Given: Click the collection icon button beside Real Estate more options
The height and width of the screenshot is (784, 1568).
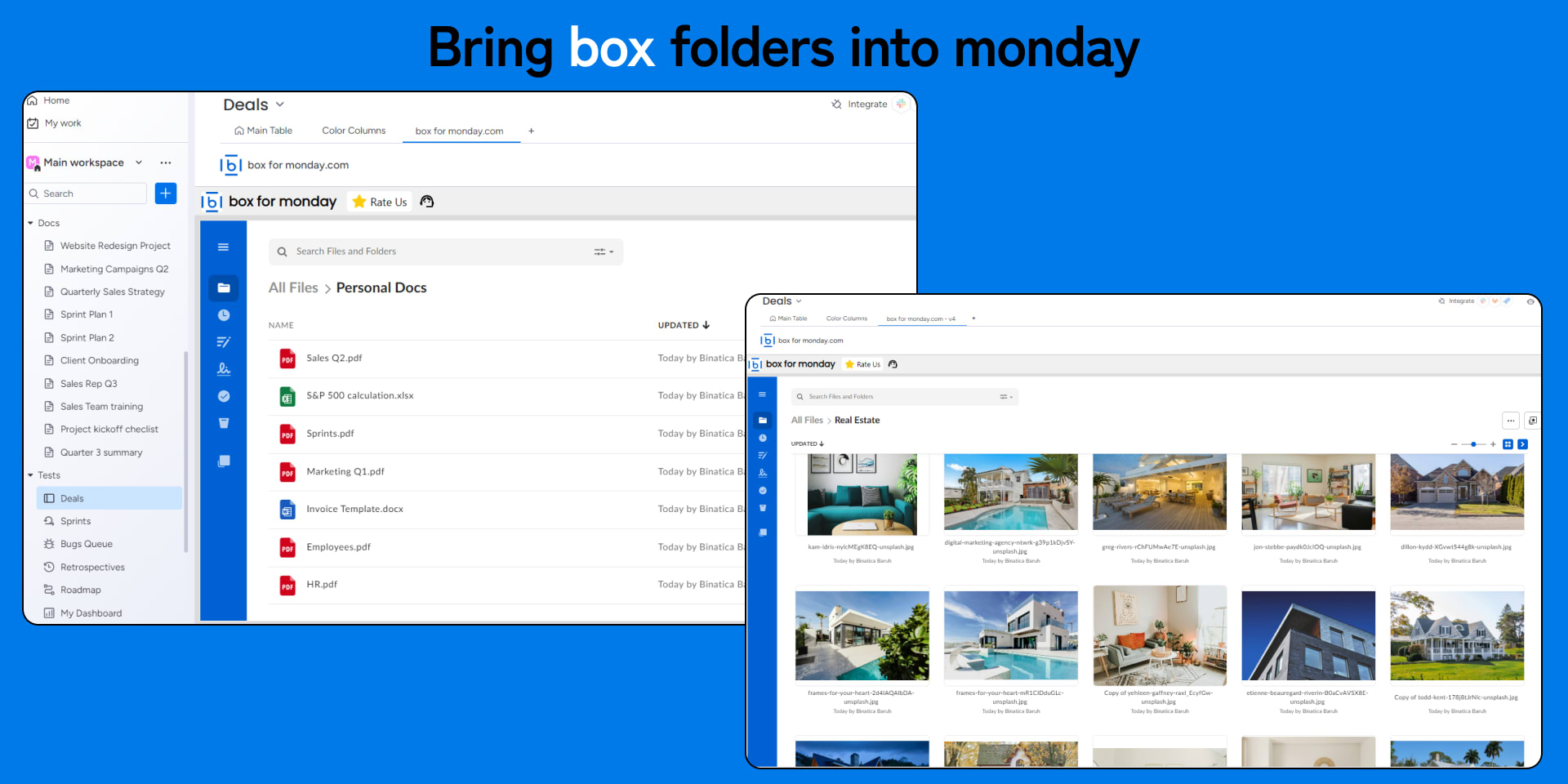Looking at the screenshot, I should pos(1532,421).
